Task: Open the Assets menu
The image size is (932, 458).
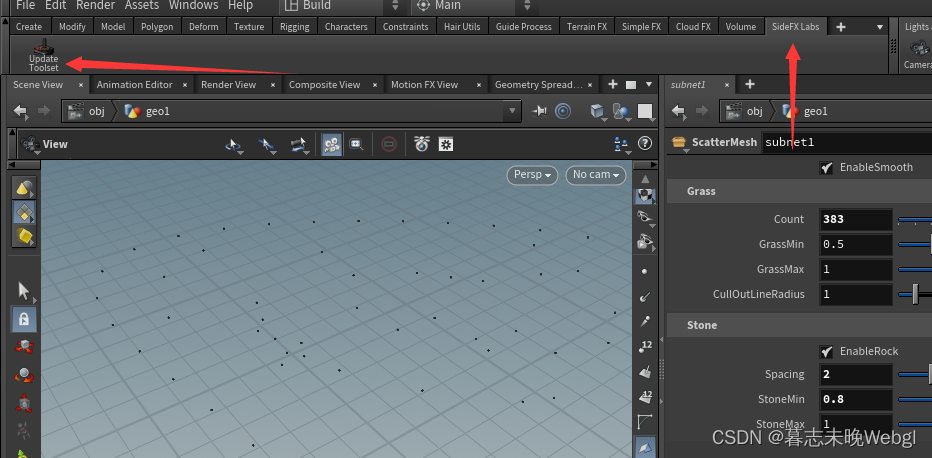Action: (143, 6)
